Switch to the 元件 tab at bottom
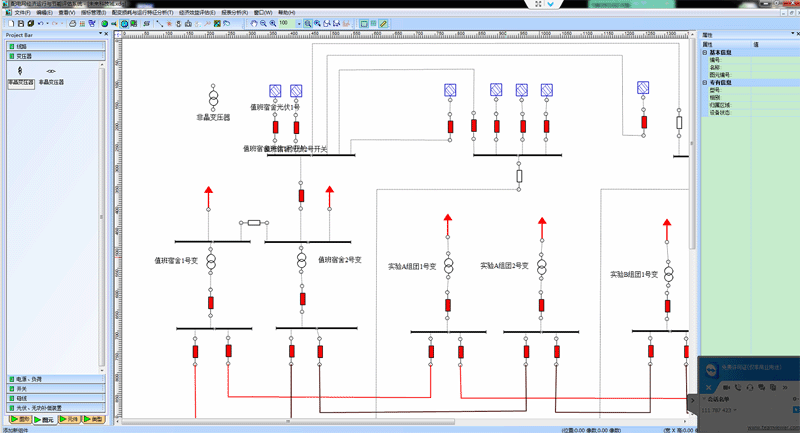 point(67,419)
